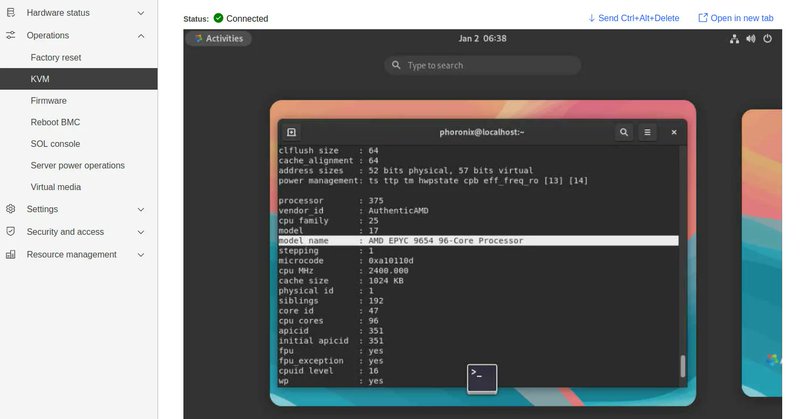Click the siblings 192 line

[x=331, y=301]
